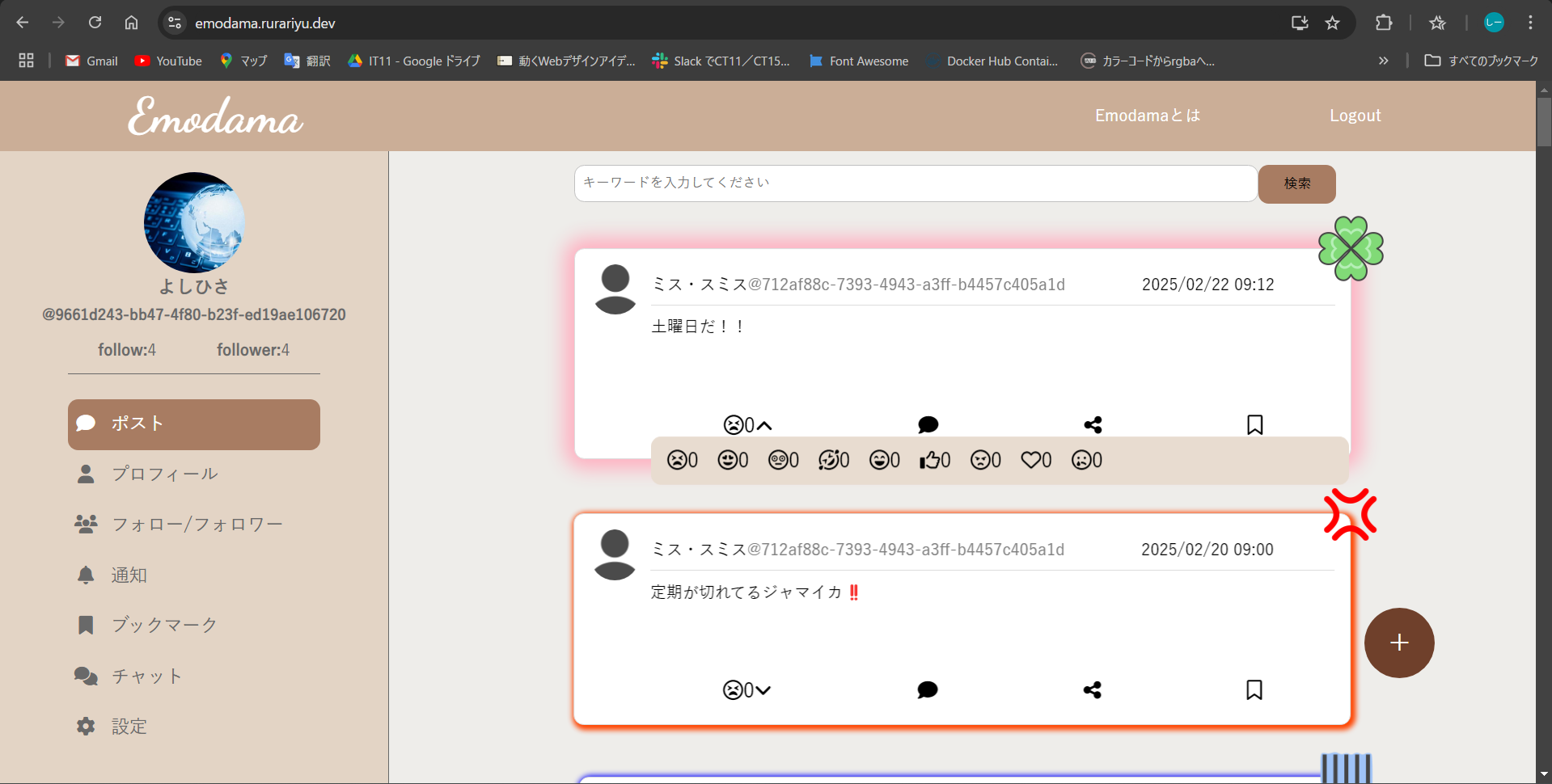Collapse reaction picker on first post

[764, 425]
